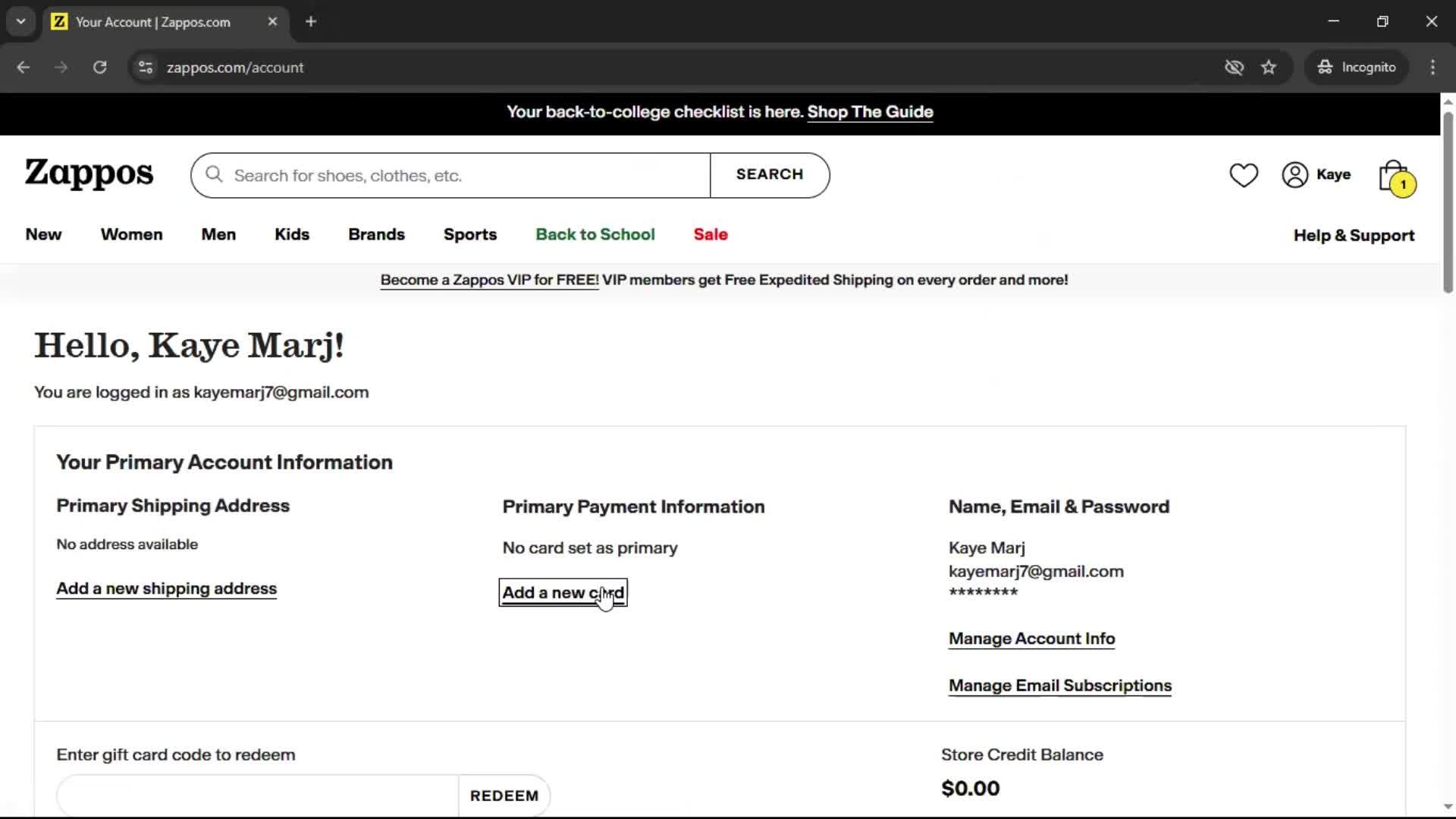Click the Zappos logo
The image size is (1456, 819).
pos(89,174)
